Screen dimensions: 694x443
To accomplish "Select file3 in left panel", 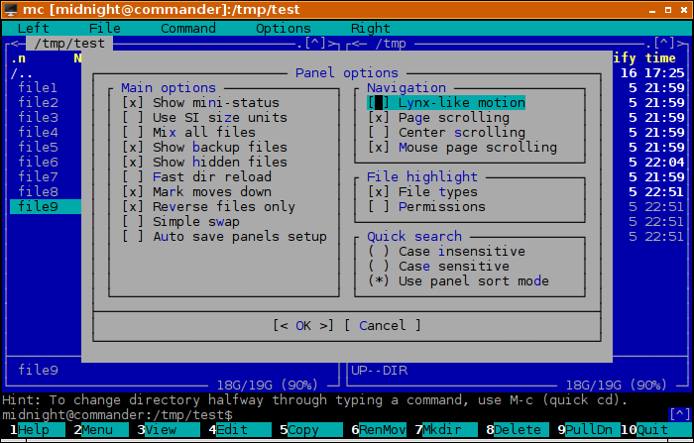I will (38, 118).
